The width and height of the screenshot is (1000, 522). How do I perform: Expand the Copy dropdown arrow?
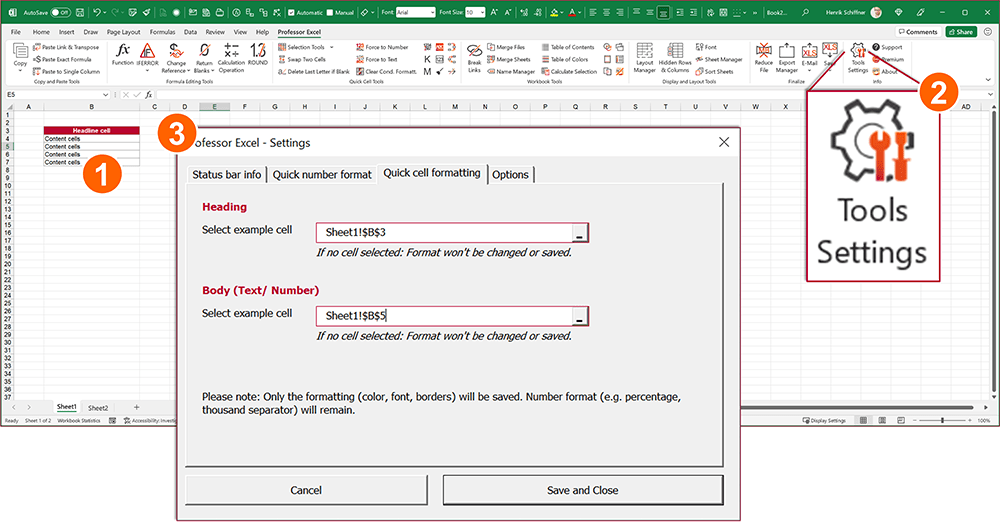tap(20, 70)
